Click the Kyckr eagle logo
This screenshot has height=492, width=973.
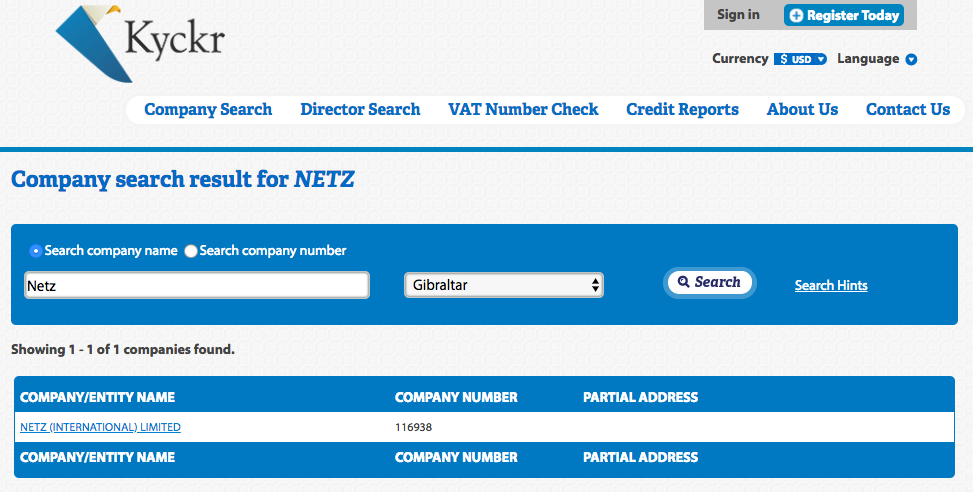tap(140, 43)
